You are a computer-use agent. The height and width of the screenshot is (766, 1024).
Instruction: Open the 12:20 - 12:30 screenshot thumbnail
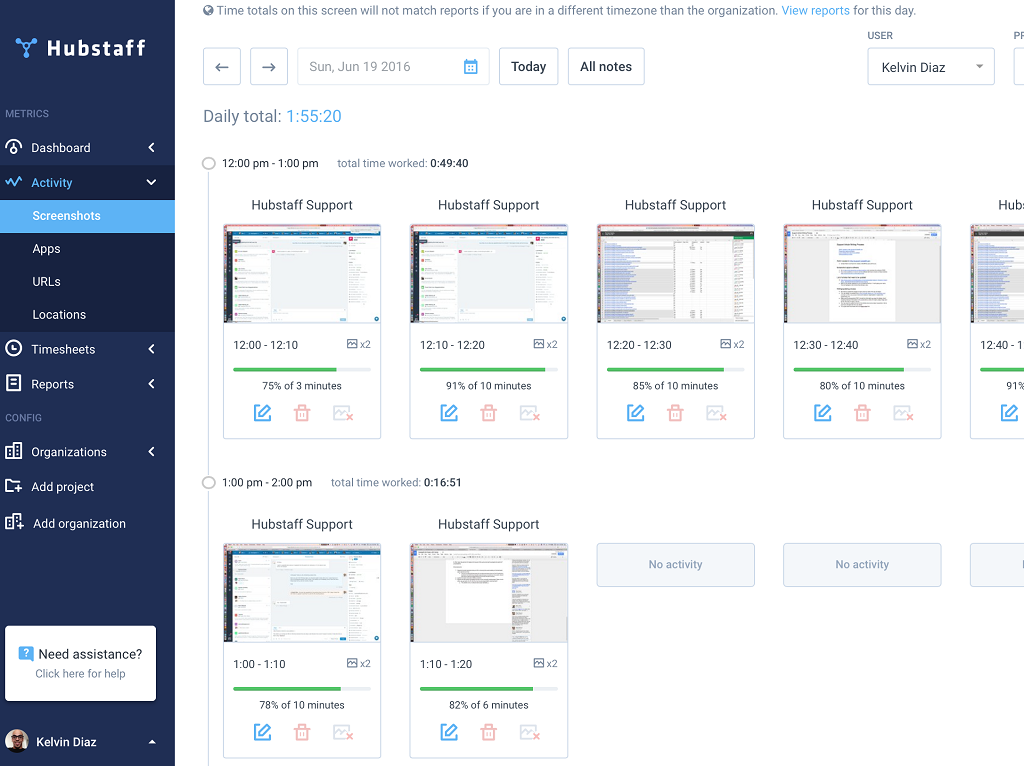click(675, 274)
